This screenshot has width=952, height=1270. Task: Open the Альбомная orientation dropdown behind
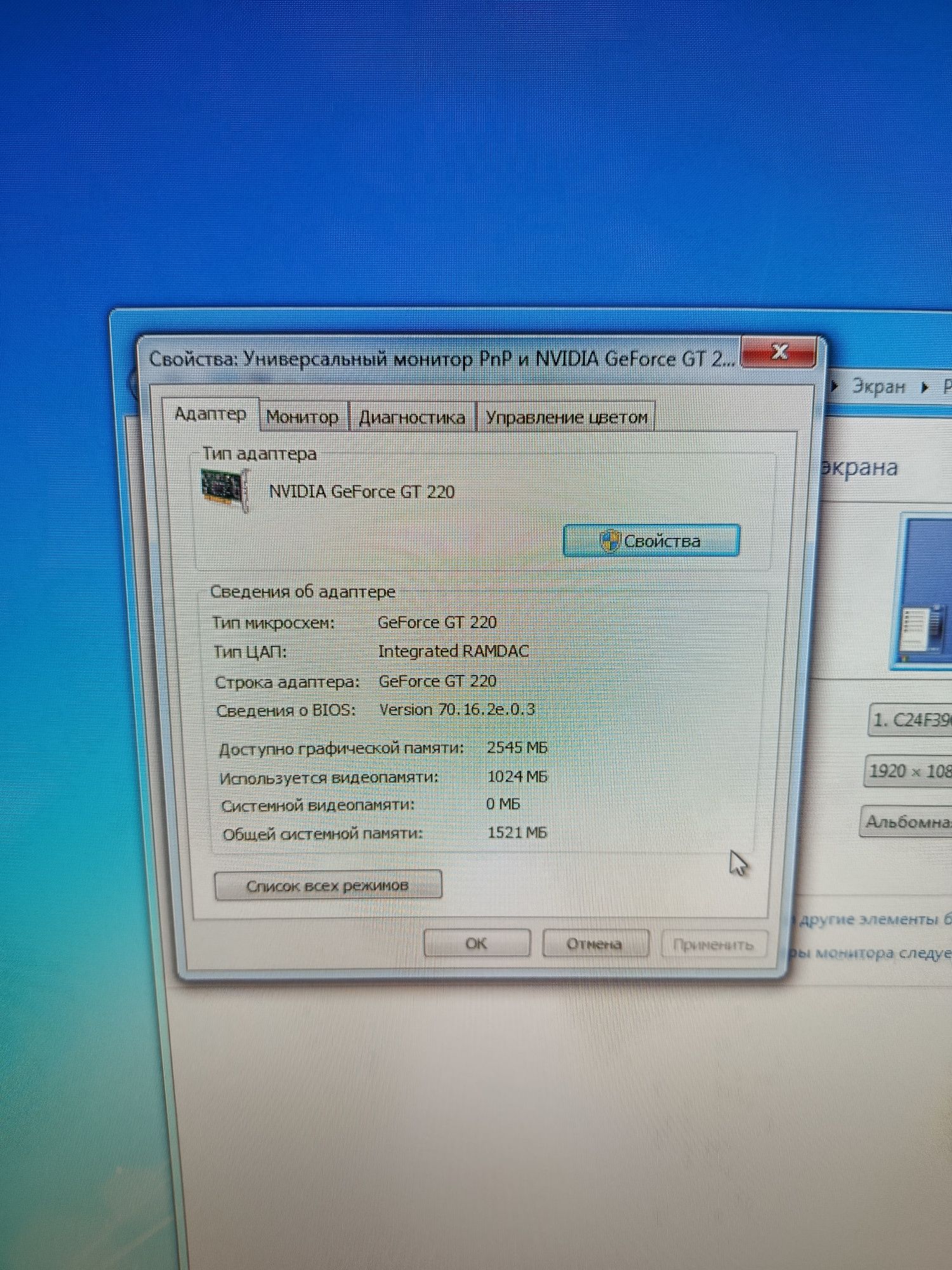coord(906,822)
